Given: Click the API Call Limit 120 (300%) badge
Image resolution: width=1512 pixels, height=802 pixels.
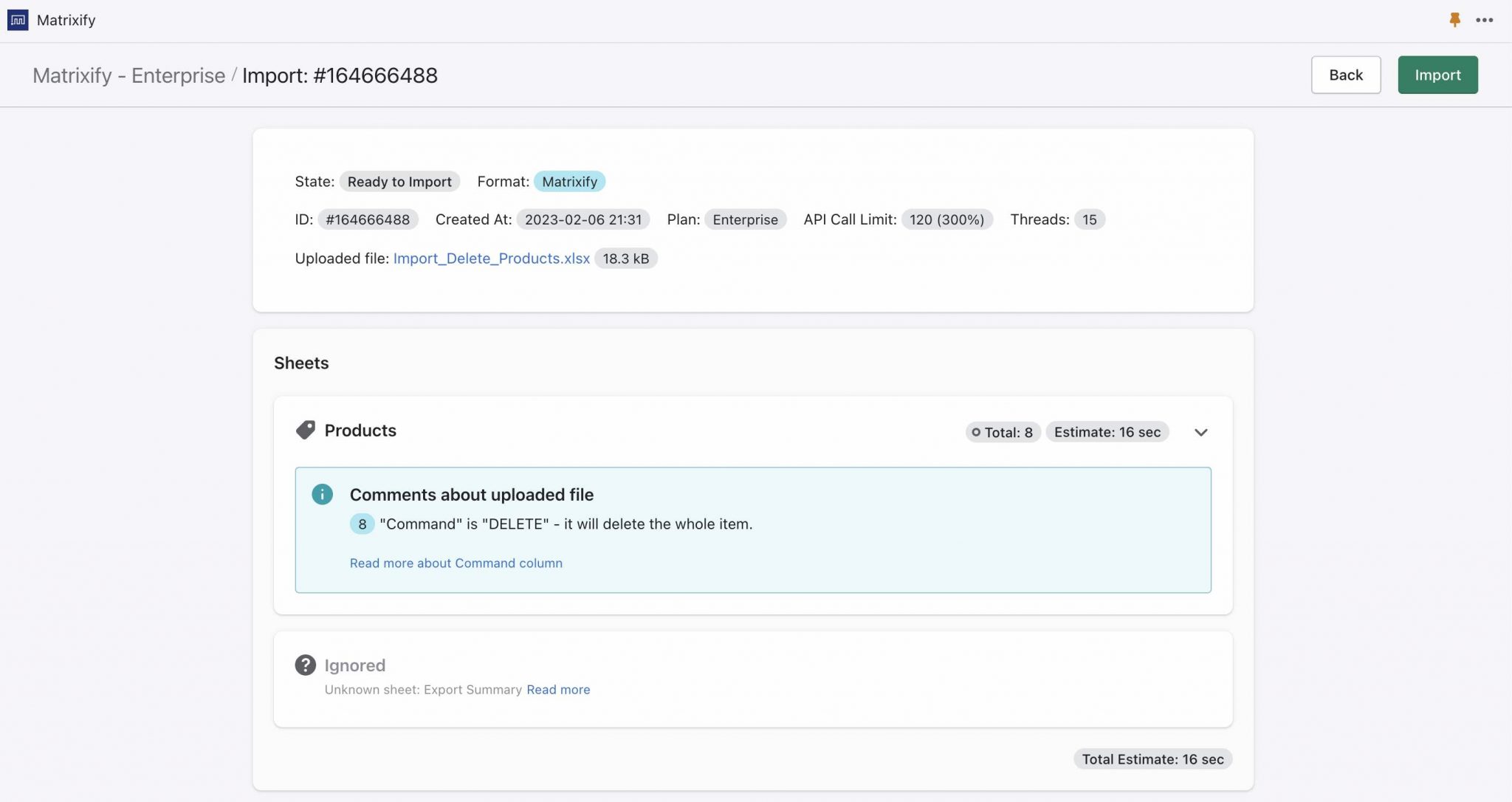Looking at the screenshot, I should coord(946,219).
